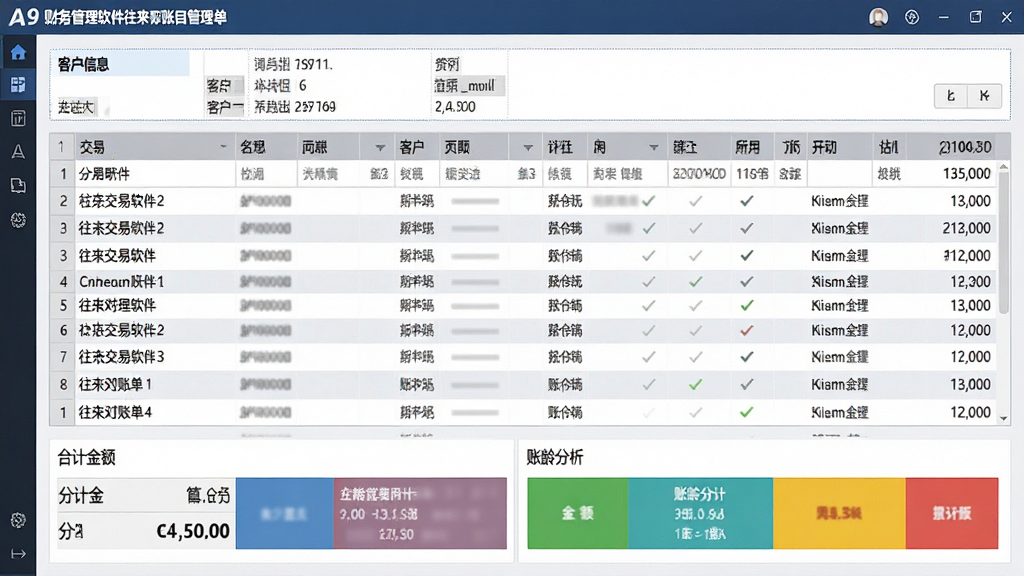Click the sidebar gear icon below documents
Screen dimensions: 1024x576
click(18, 220)
